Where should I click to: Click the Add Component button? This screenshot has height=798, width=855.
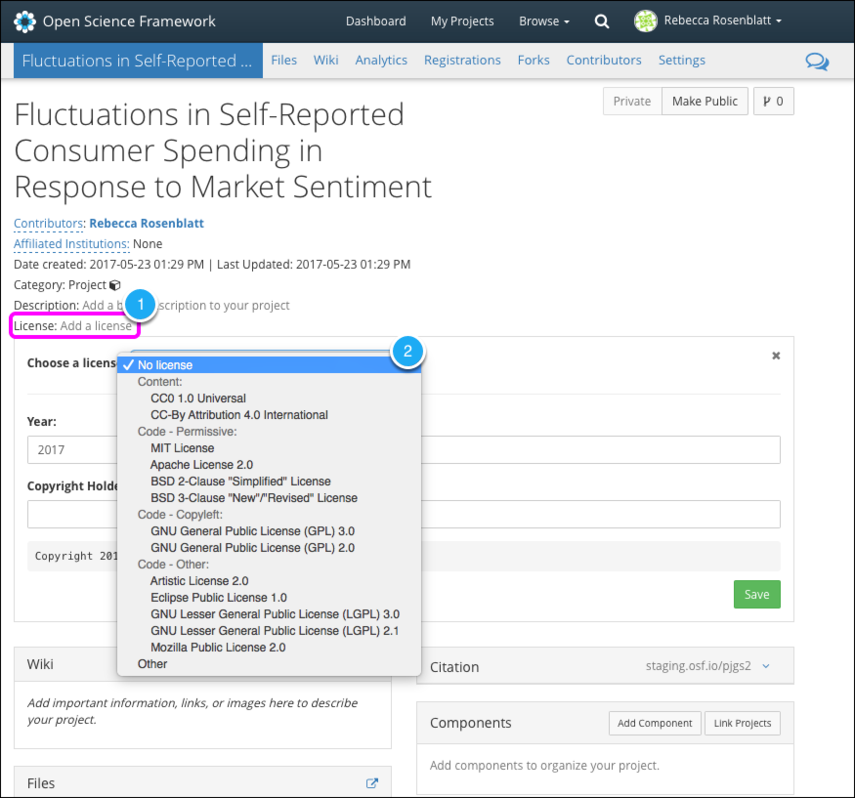coord(655,723)
